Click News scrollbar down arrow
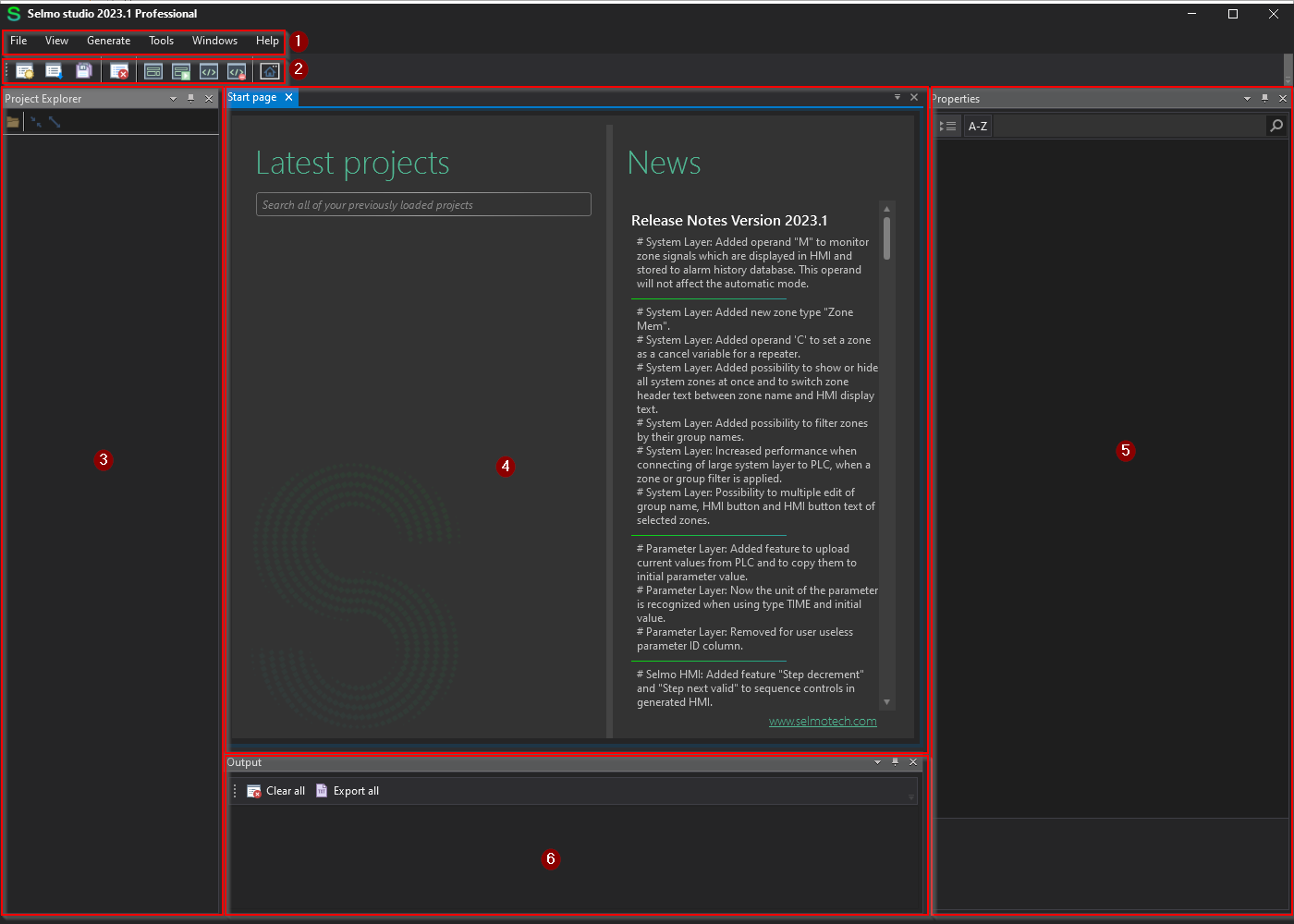 pyautogui.click(x=886, y=702)
